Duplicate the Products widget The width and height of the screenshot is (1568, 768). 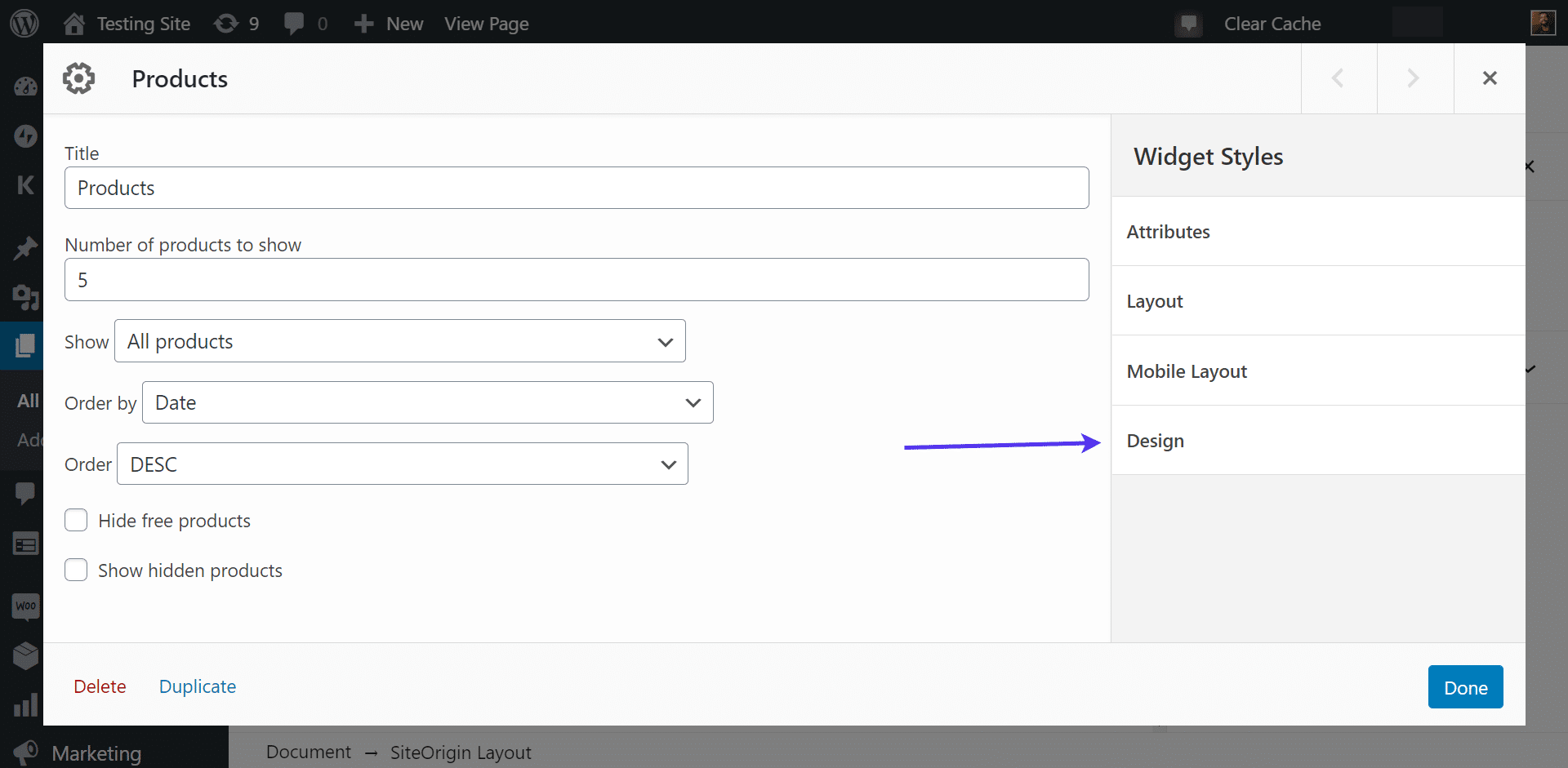197,686
